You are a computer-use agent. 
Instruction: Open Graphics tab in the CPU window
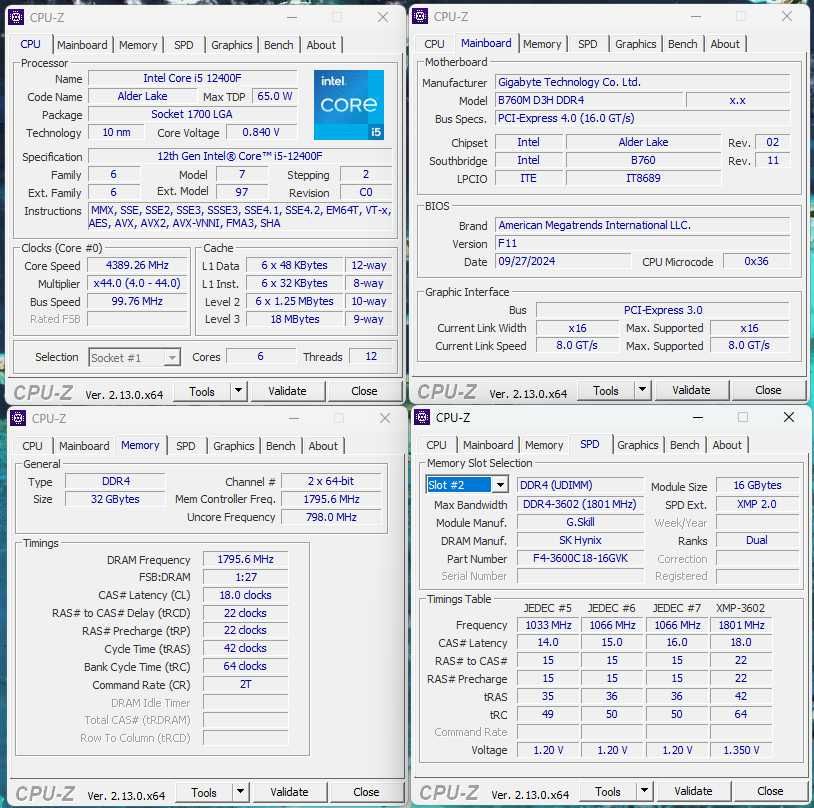232,45
